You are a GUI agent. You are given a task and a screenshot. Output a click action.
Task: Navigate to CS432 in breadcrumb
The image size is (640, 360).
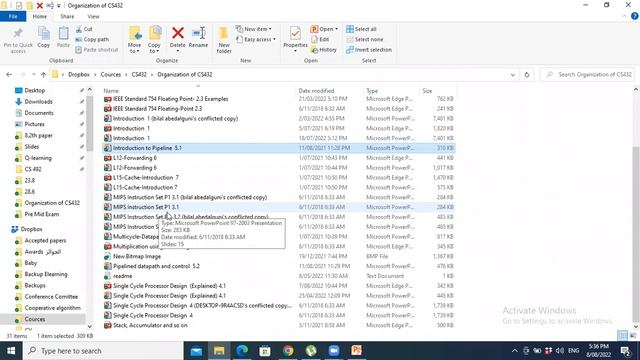click(x=139, y=75)
